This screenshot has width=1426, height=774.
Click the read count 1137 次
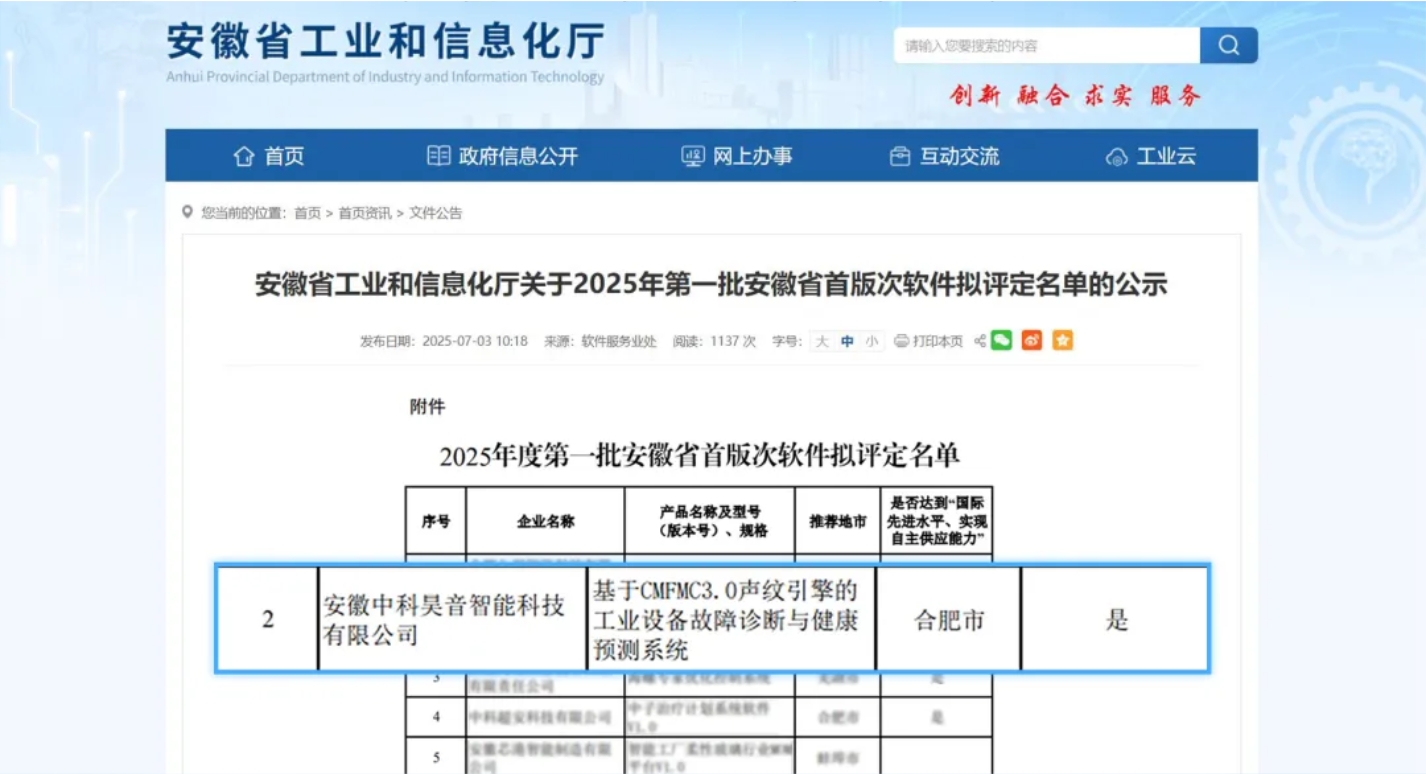pyautogui.click(x=733, y=341)
